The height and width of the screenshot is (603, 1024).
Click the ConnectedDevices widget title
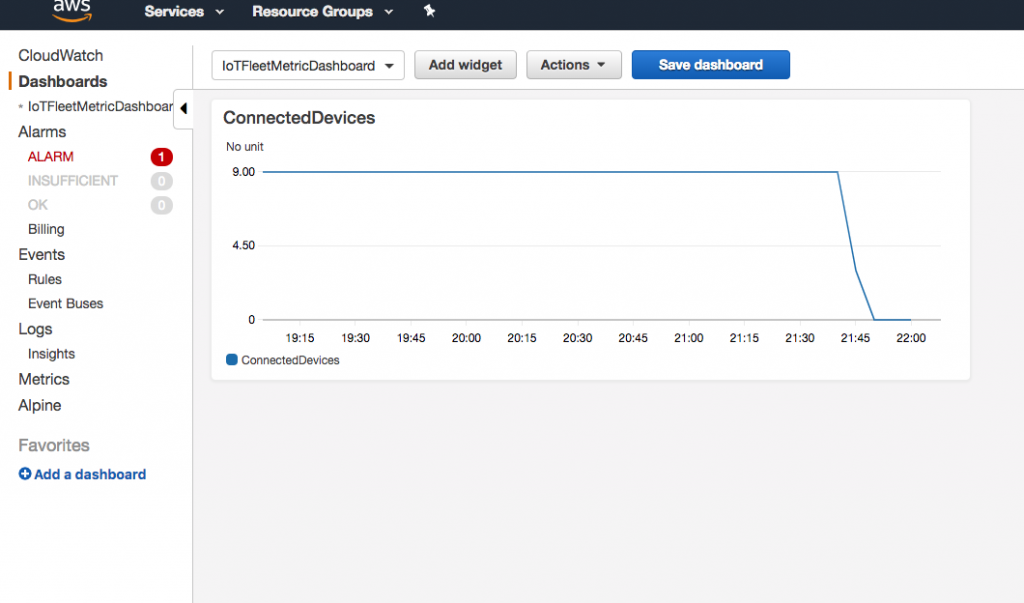299,118
